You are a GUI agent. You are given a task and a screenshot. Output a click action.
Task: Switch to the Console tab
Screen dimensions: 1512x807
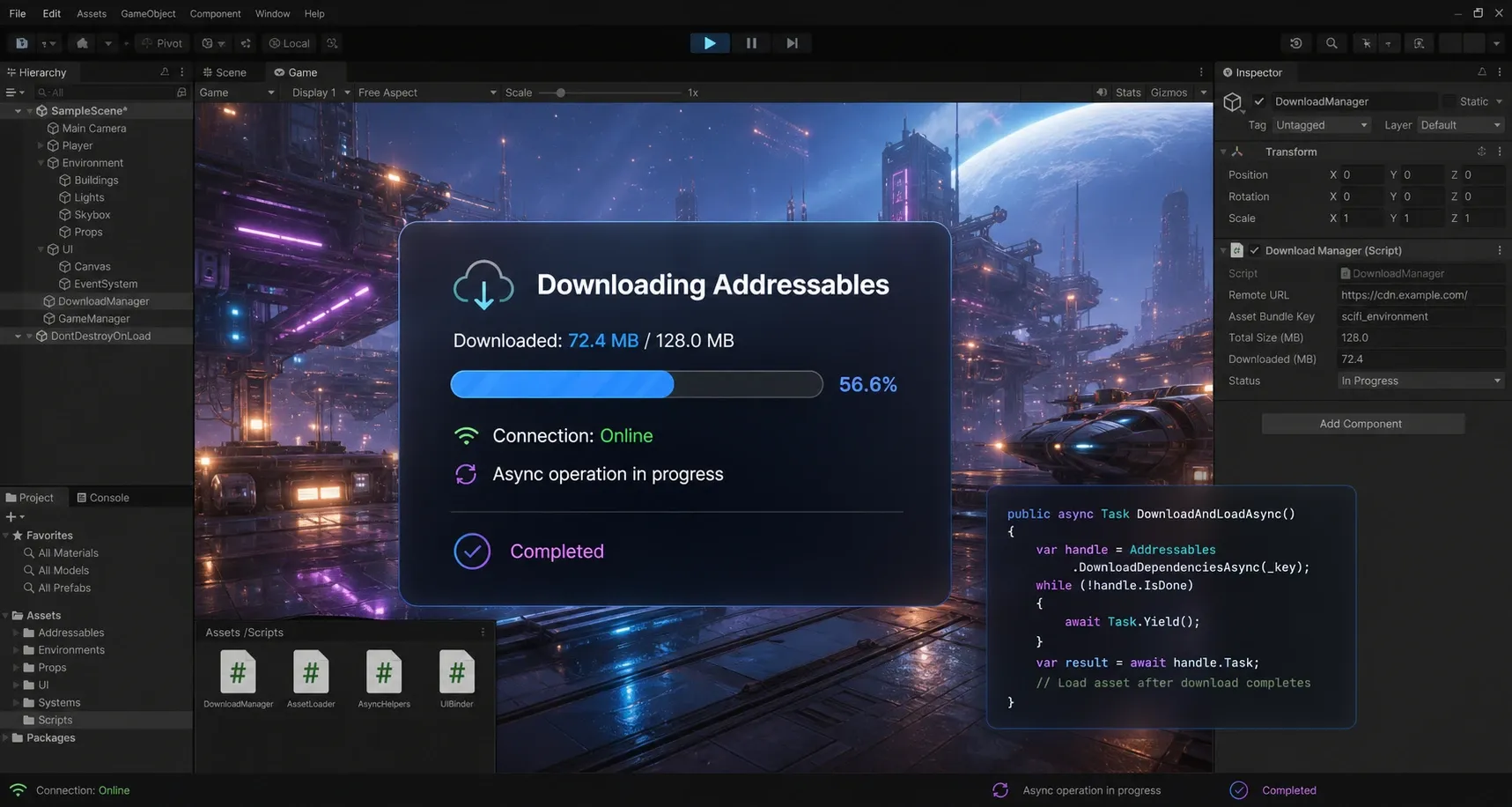coord(103,498)
